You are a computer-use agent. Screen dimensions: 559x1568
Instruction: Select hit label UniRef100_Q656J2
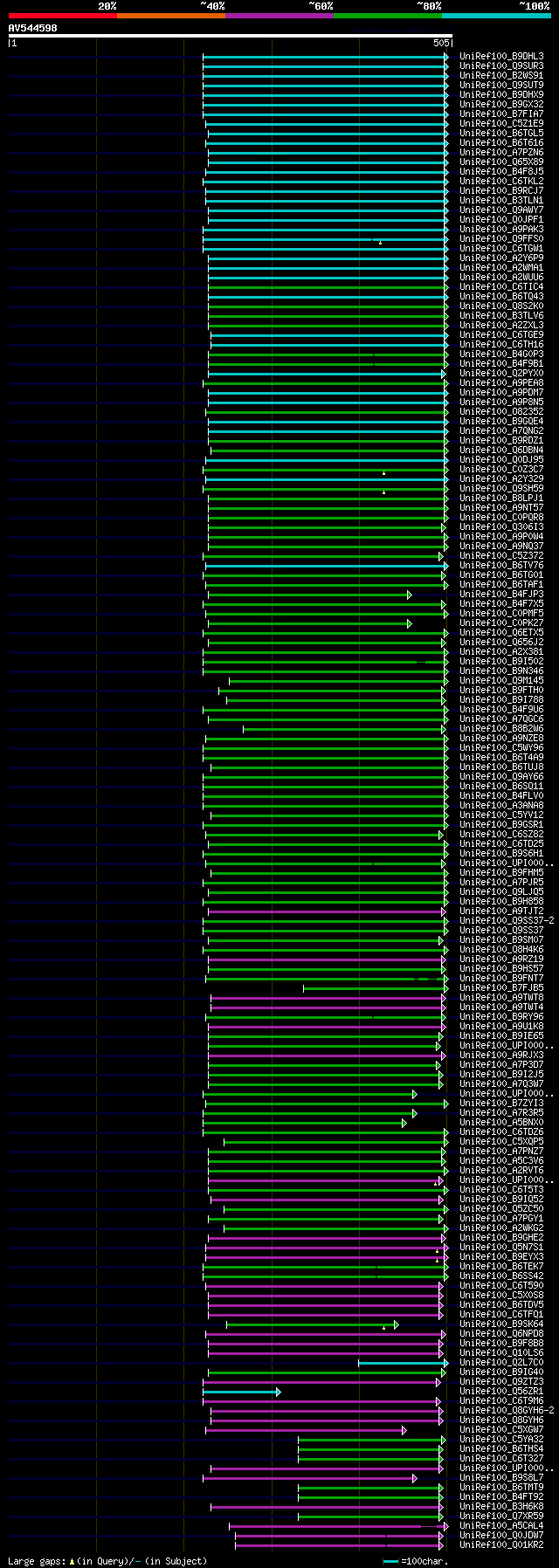coord(501,643)
